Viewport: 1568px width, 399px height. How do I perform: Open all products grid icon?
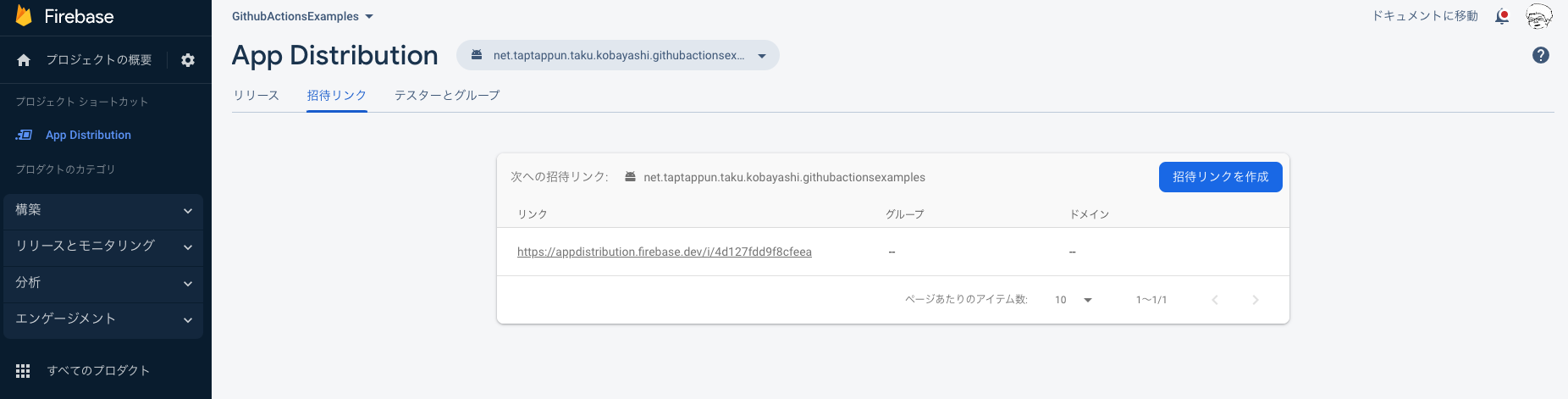[x=23, y=370]
